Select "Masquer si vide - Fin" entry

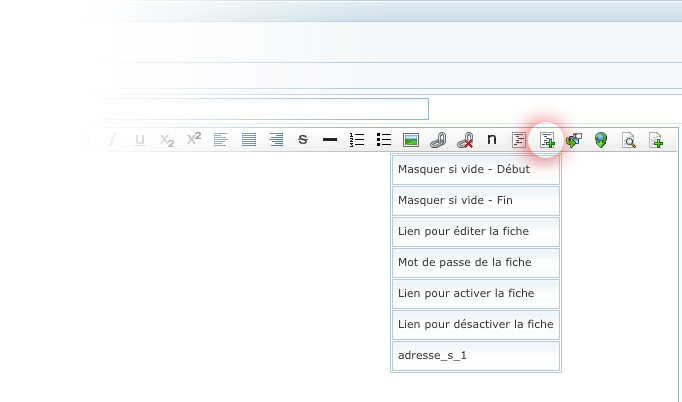tap(476, 201)
